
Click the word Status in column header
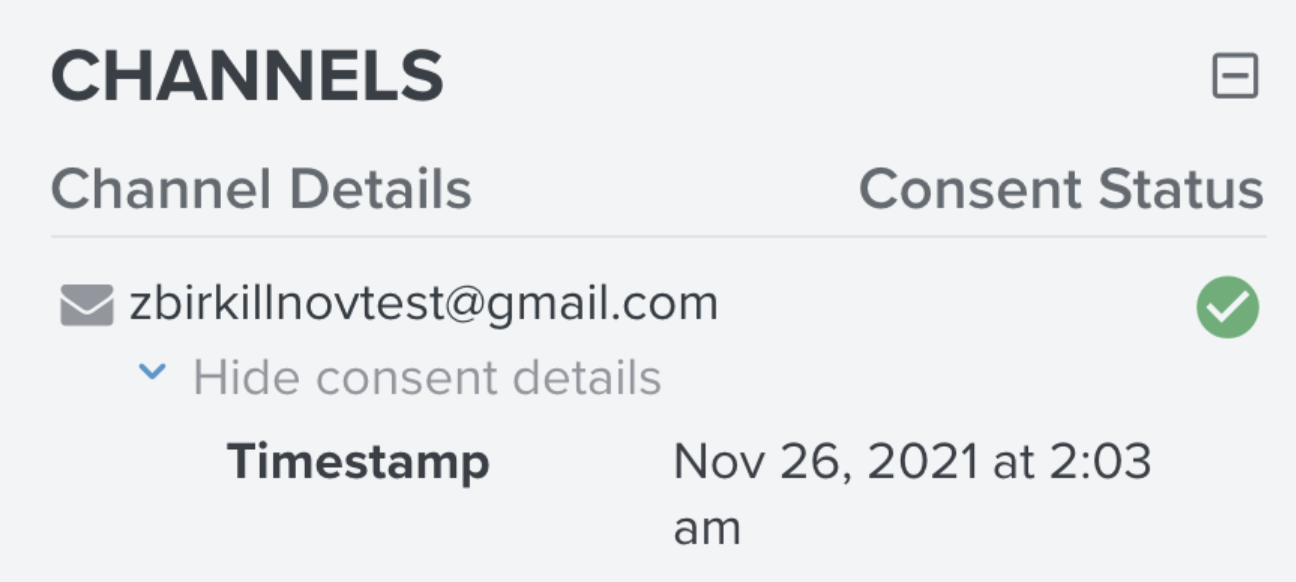click(1181, 189)
